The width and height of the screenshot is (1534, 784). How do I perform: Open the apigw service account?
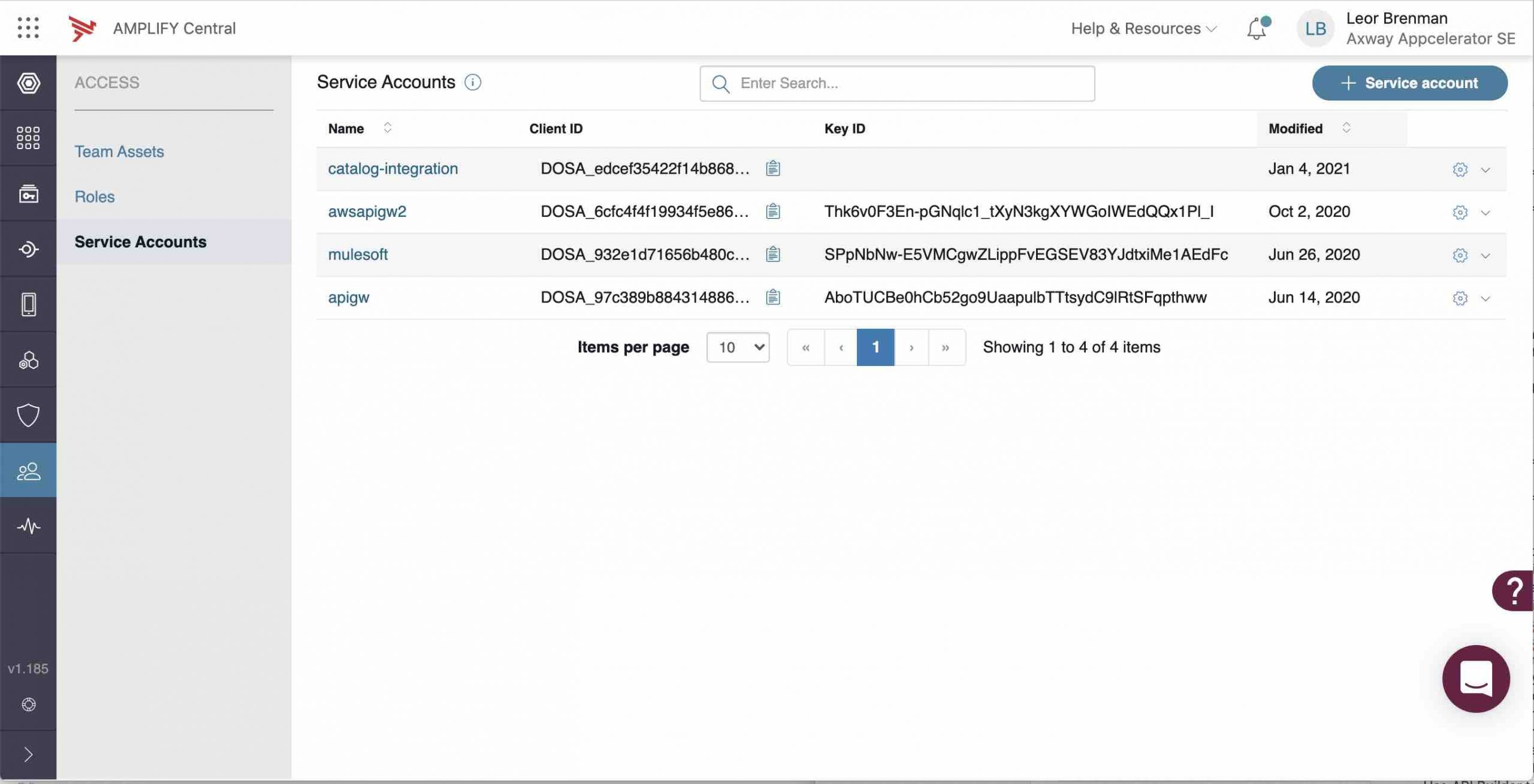(349, 298)
